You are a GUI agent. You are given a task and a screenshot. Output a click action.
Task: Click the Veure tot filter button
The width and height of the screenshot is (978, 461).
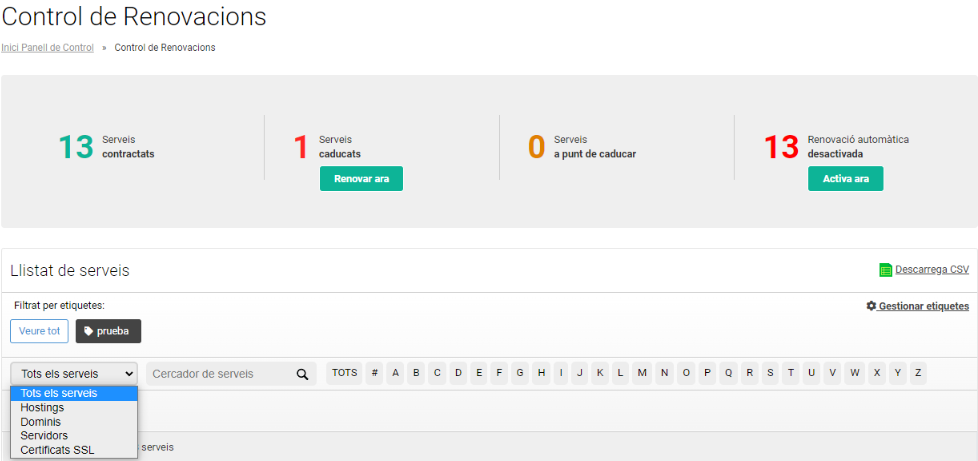coord(39,331)
